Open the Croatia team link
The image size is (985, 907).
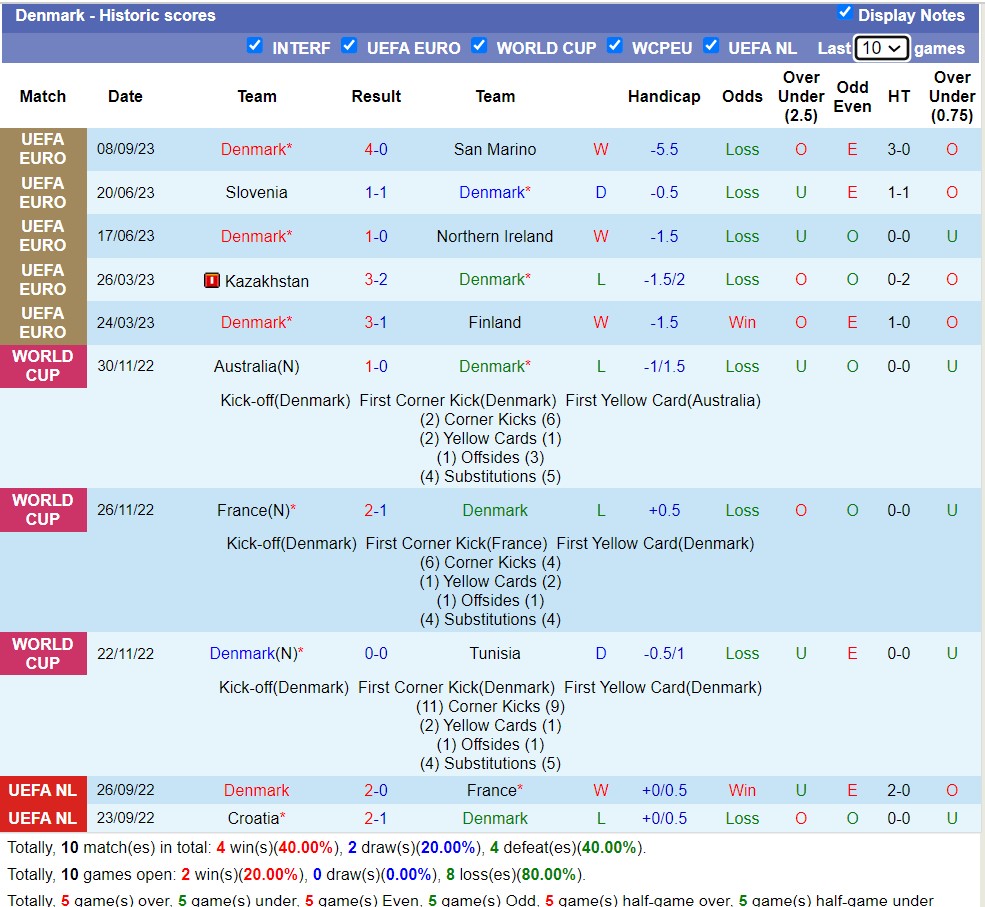pyautogui.click(x=256, y=819)
